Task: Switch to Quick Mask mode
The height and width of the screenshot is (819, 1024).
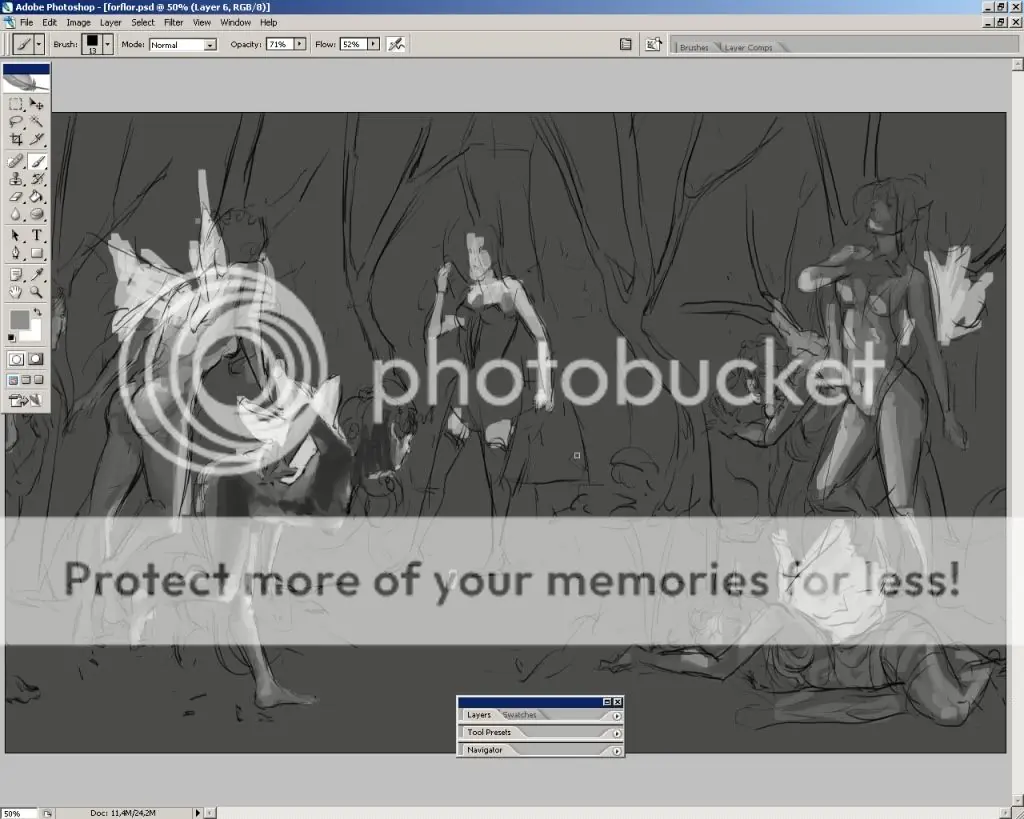Action: point(36,359)
